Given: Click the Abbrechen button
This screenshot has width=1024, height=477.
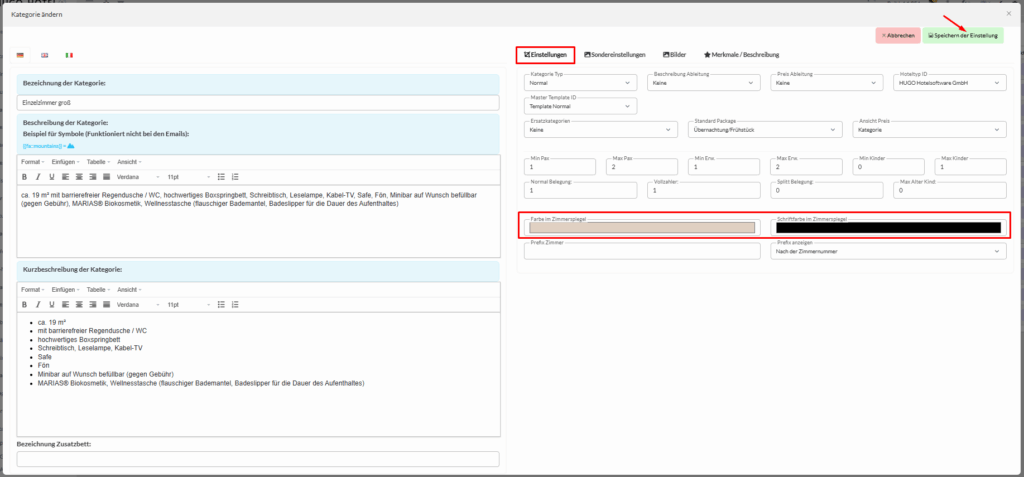Looking at the screenshot, I should coord(897,35).
